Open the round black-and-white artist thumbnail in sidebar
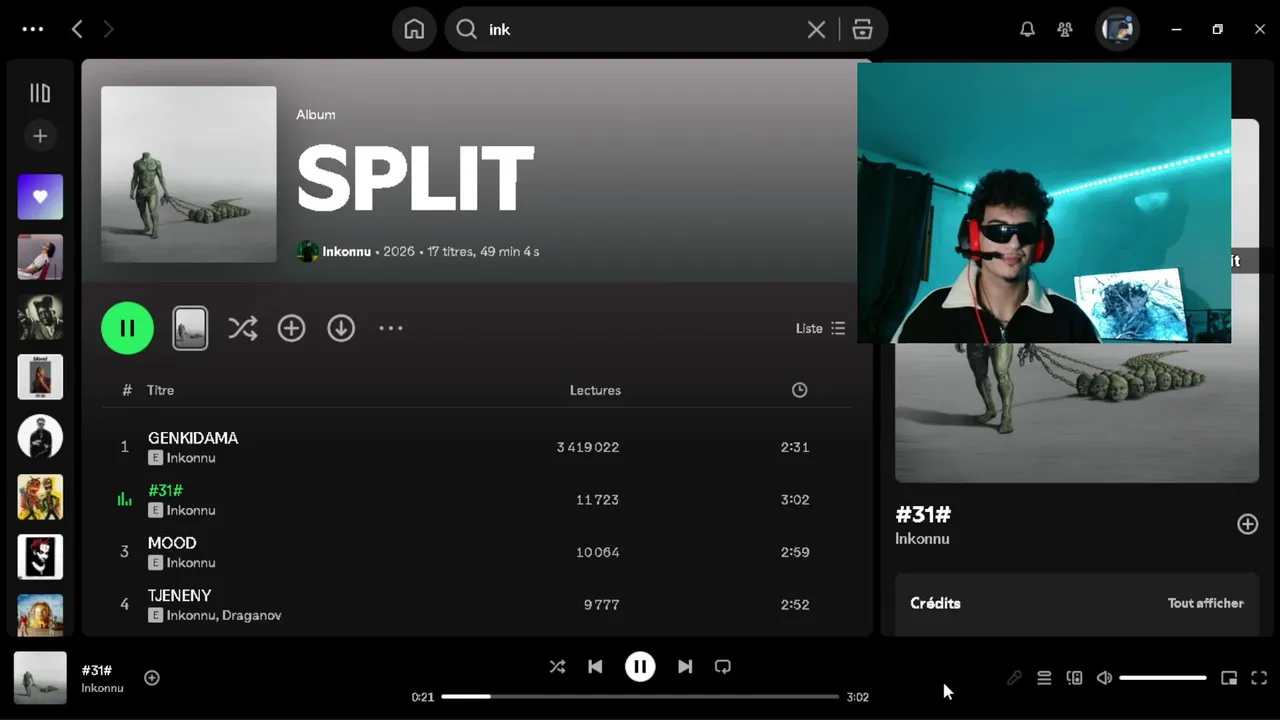1280x720 pixels. (40, 437)
